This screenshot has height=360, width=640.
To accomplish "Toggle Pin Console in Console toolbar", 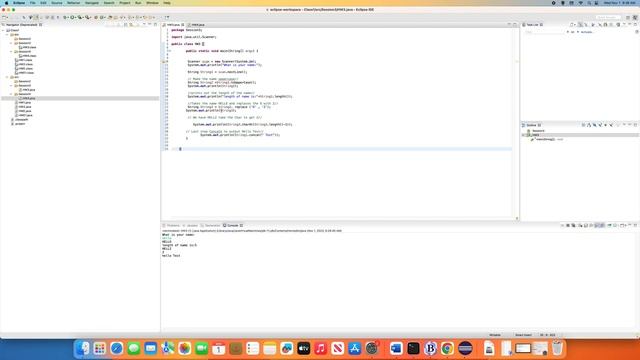I will [609, 225].
